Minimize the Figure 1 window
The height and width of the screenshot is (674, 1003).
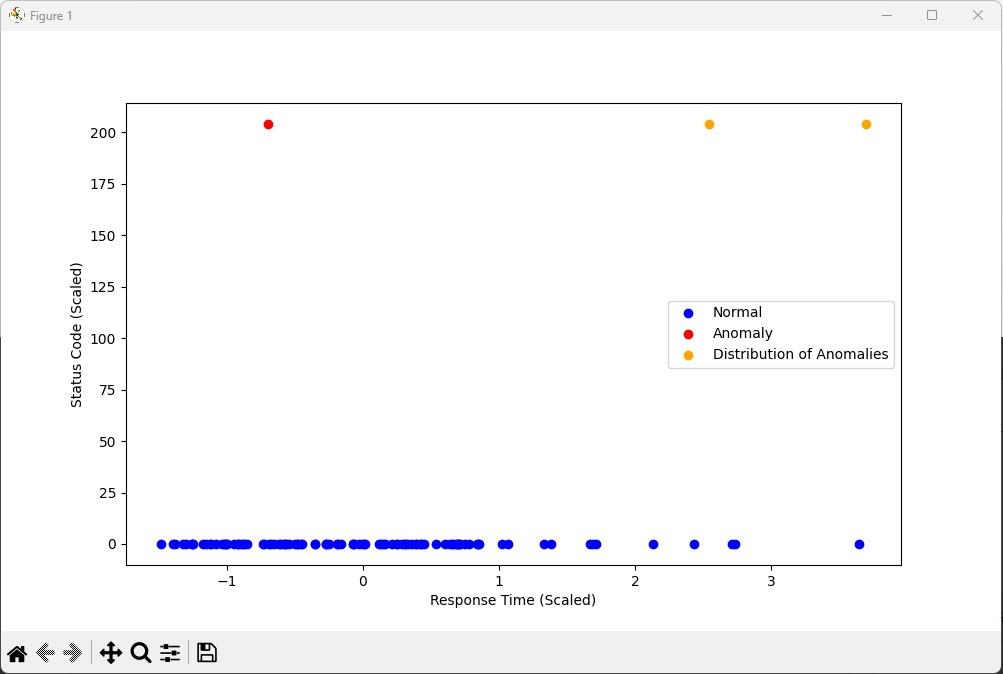(887, 15)
